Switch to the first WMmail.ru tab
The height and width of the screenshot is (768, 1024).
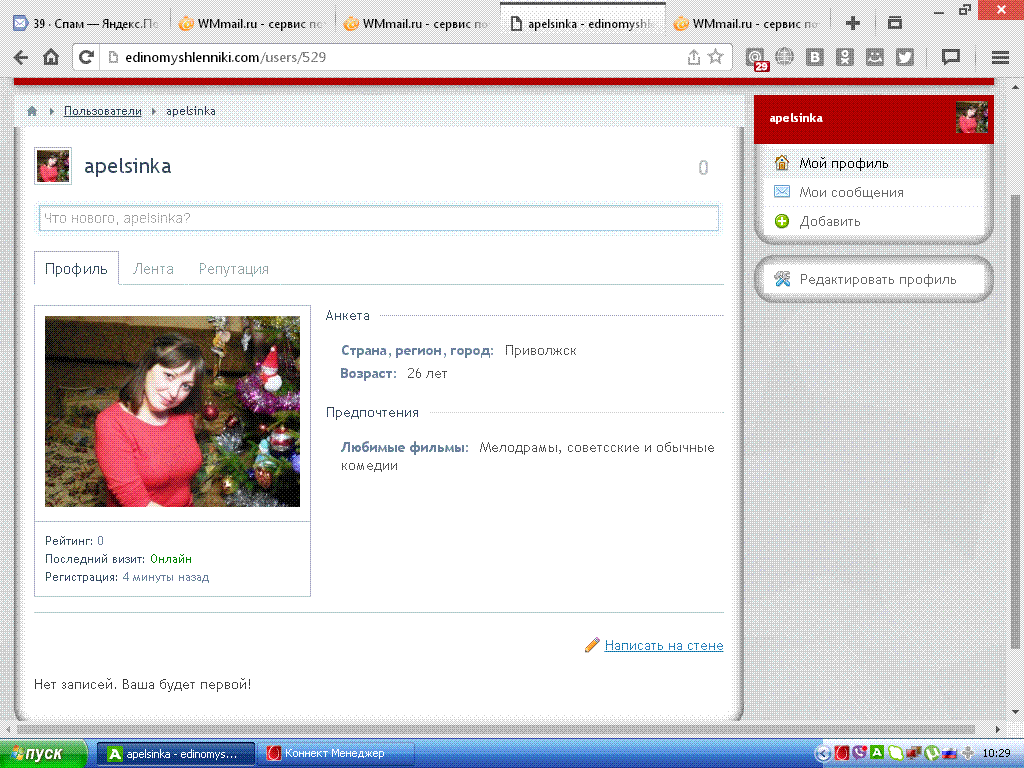tap(253, 24)
